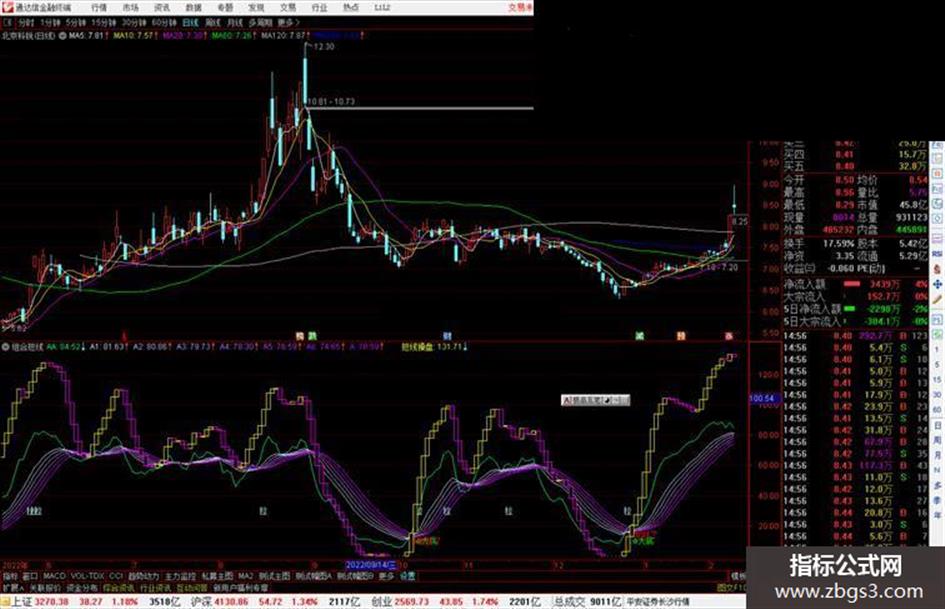Image resolution: width=945 pixels, height=609 pixels.
Task: Click the 通达信 app logo icon
Action: click(8, 7)
